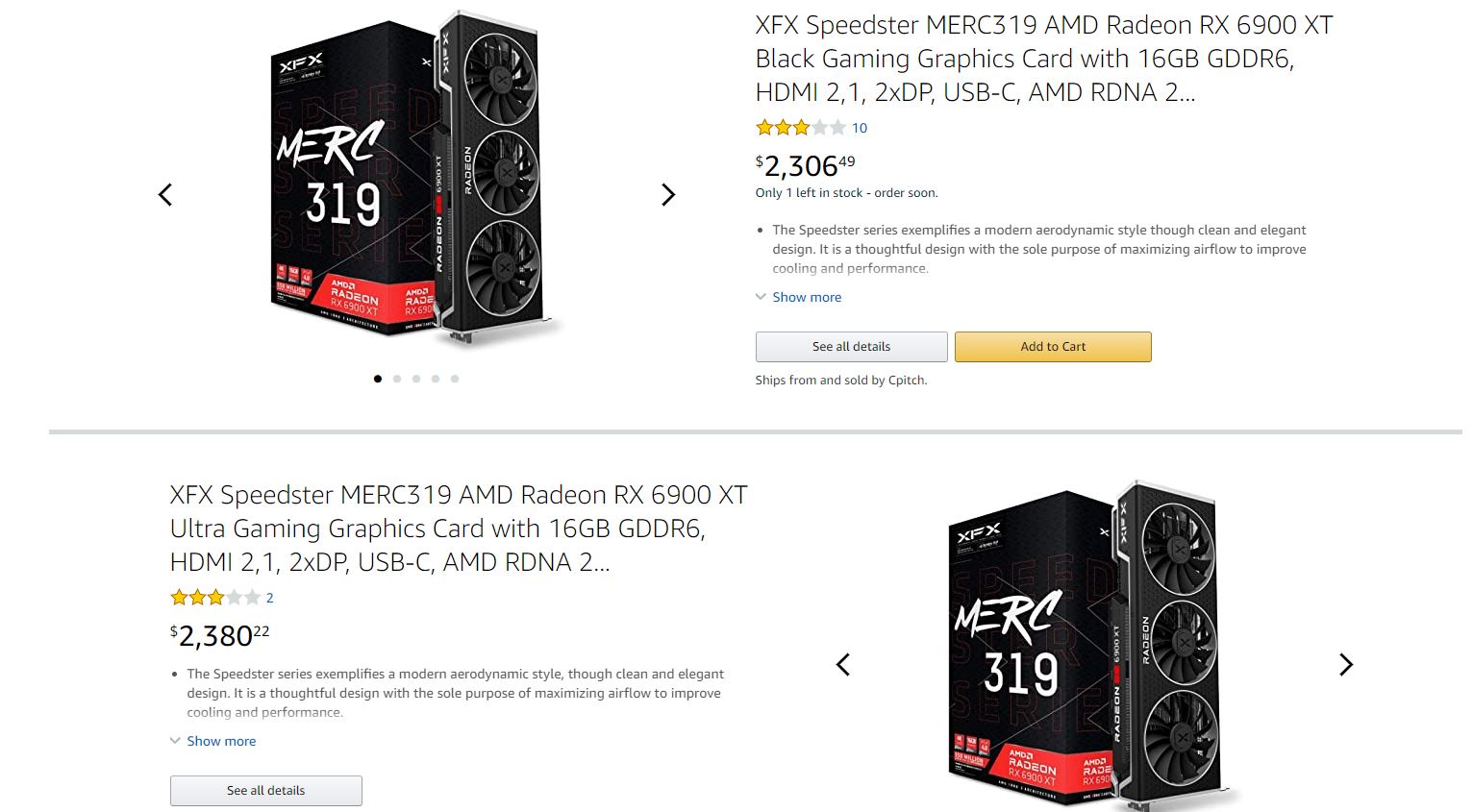Click See all details for the $2,306.49 card

tap(851, 347)
